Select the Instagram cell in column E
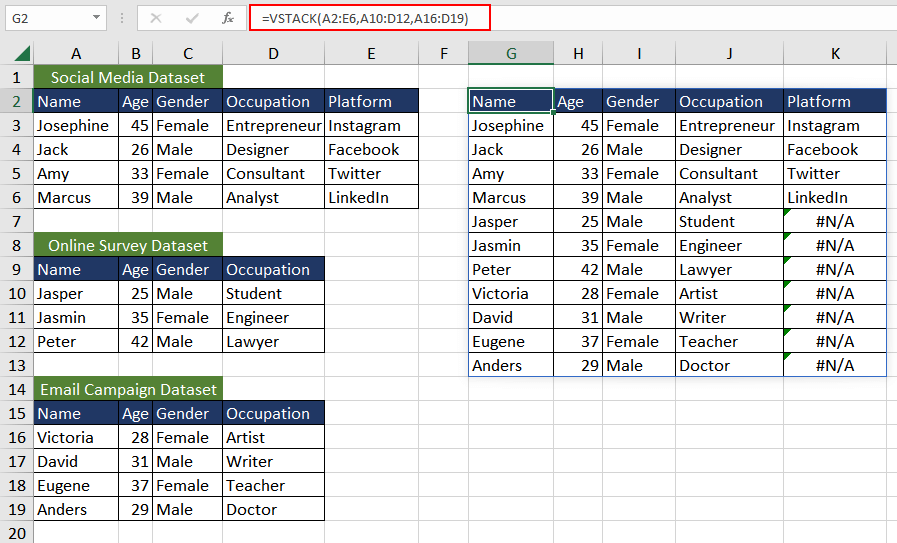The height and width of the screenshot is (543, 897). 371,125
